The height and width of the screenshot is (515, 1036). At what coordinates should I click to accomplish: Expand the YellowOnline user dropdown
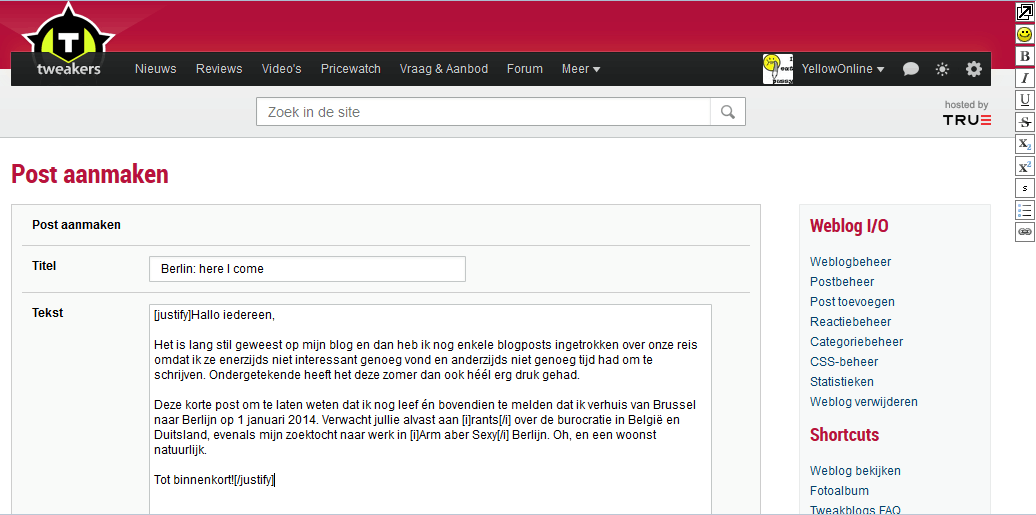click(842, 69)
